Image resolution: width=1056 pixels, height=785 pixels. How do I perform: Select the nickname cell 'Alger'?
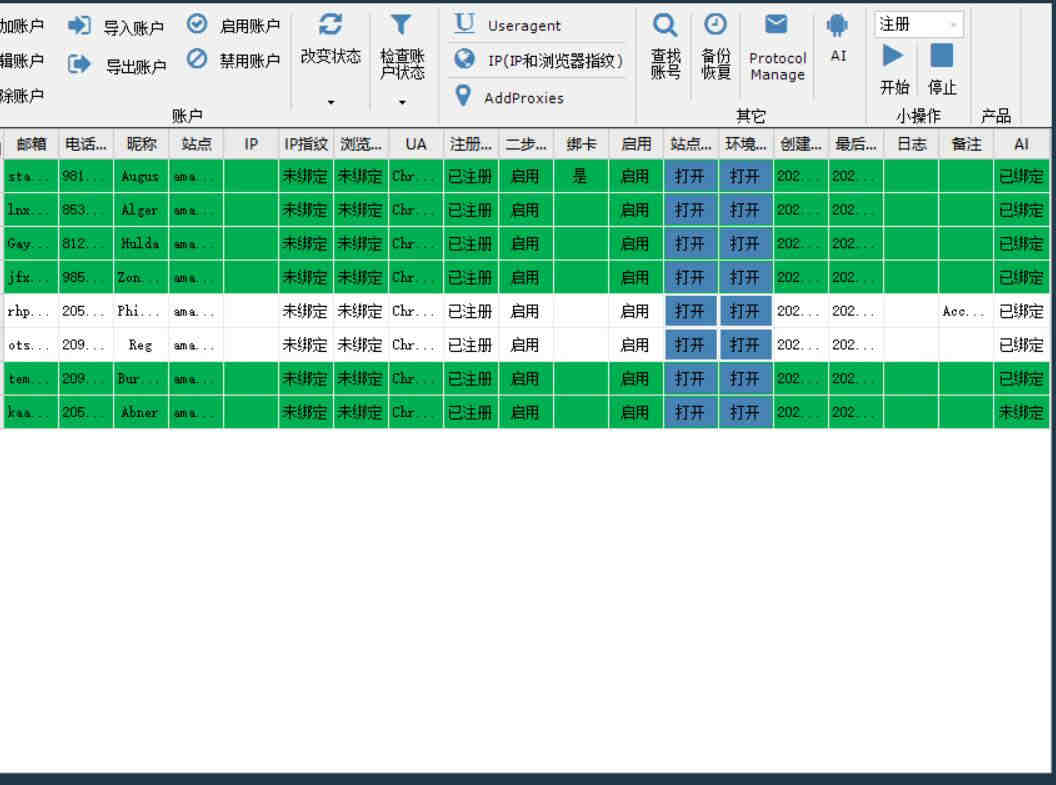click(141, 210)
